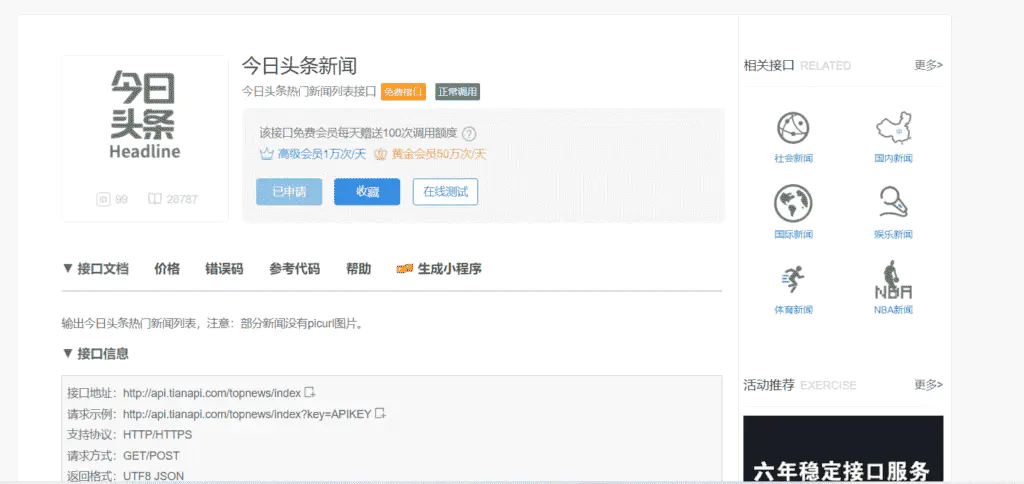Click the 国际新闻 text link
Image resolution: width=1024 pixels, height=484 pixels.
(x=793, y=234)
